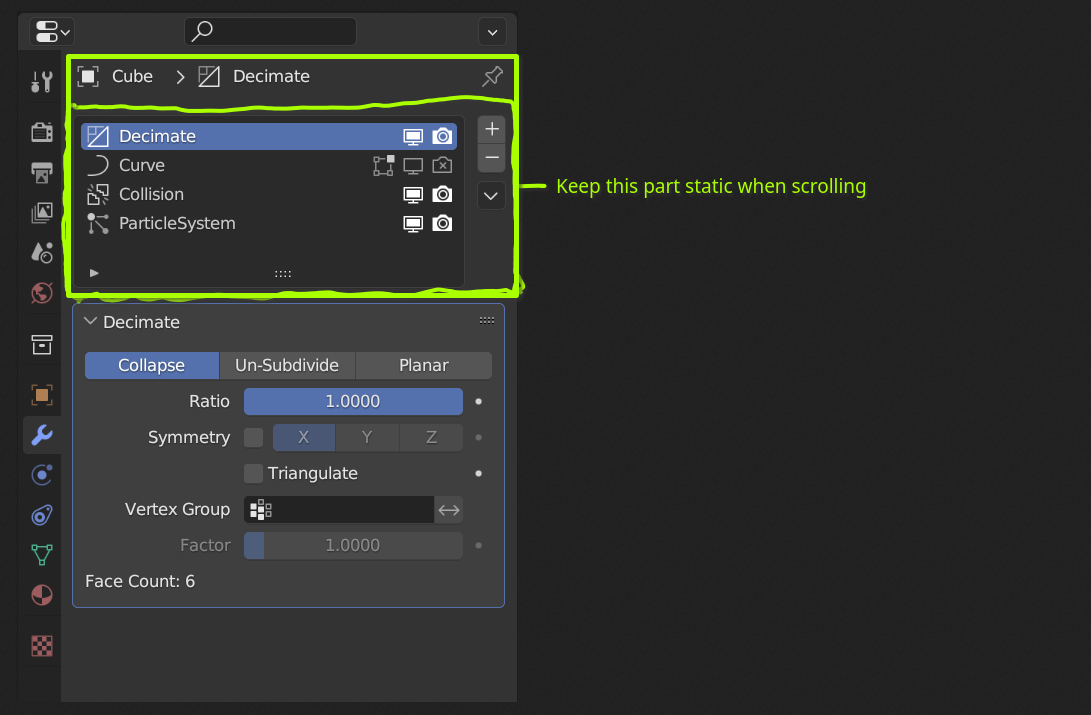This screenshot has width=1091, height=715.
Task: Open the Object properties tab
Action: pyautogui.click(x=42, y=395)
